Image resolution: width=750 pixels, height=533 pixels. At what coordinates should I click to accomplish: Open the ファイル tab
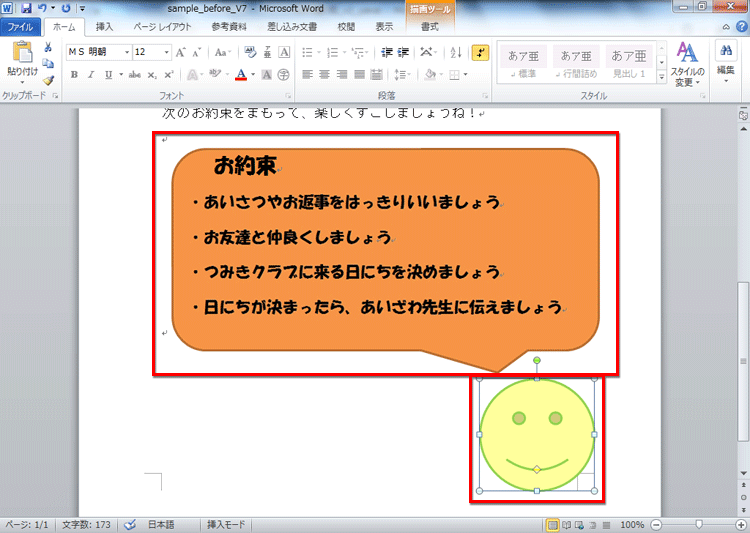[x=20, y=27]
